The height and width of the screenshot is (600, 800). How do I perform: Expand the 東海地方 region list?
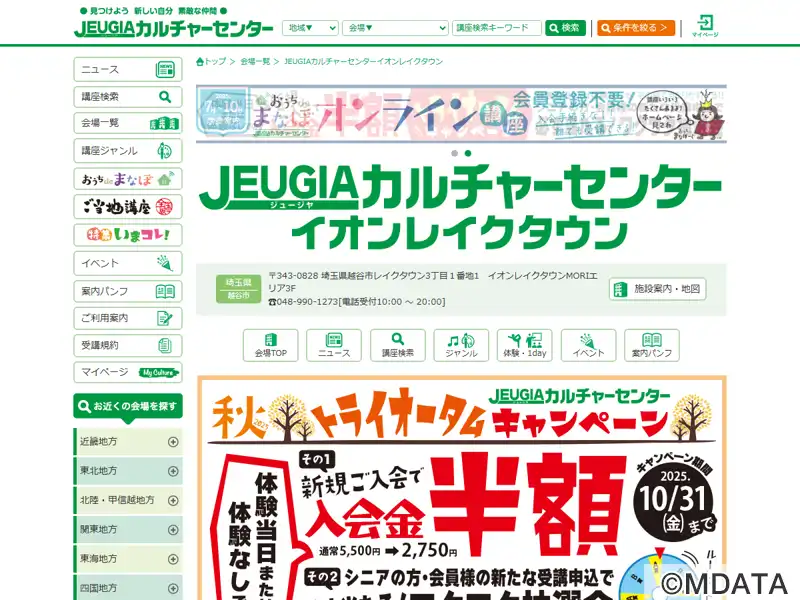(x=128, y=559)
